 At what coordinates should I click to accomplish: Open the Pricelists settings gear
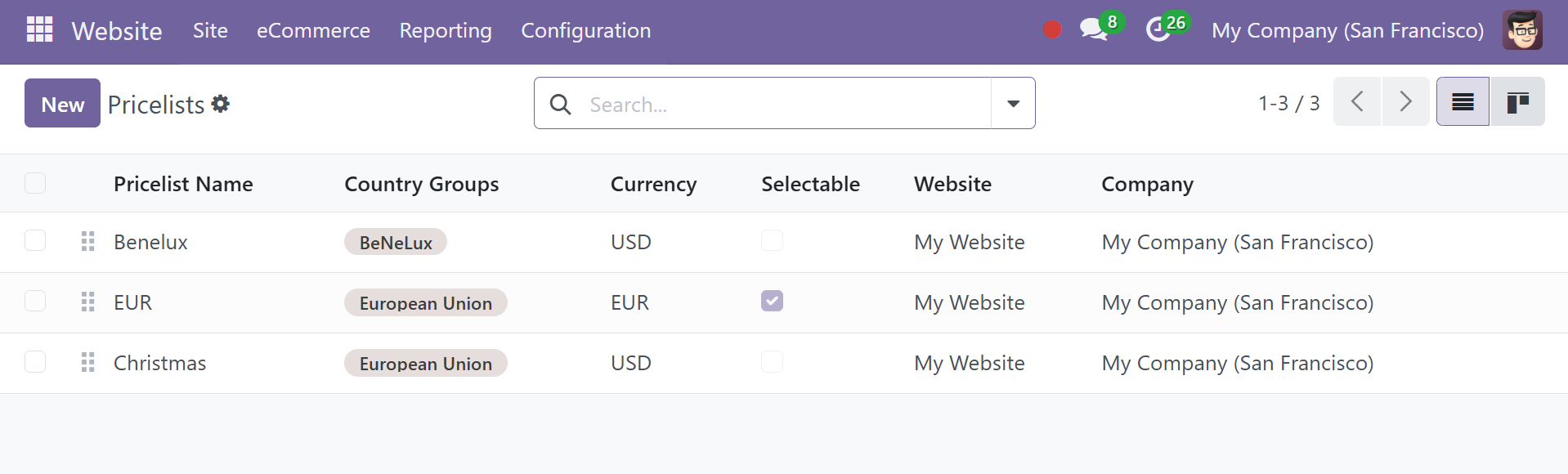point(221,104)
